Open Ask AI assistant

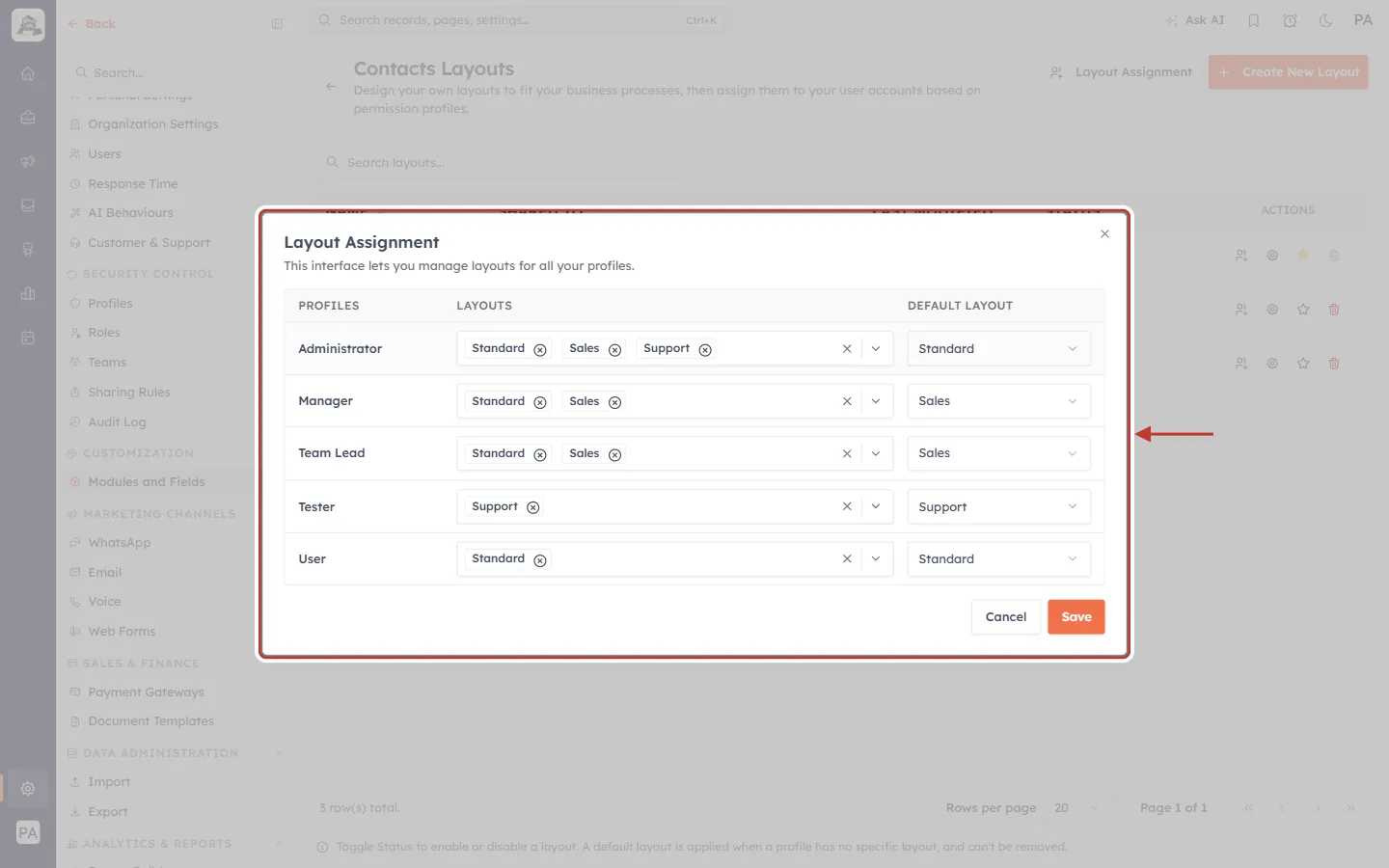tap(1195, 20)
